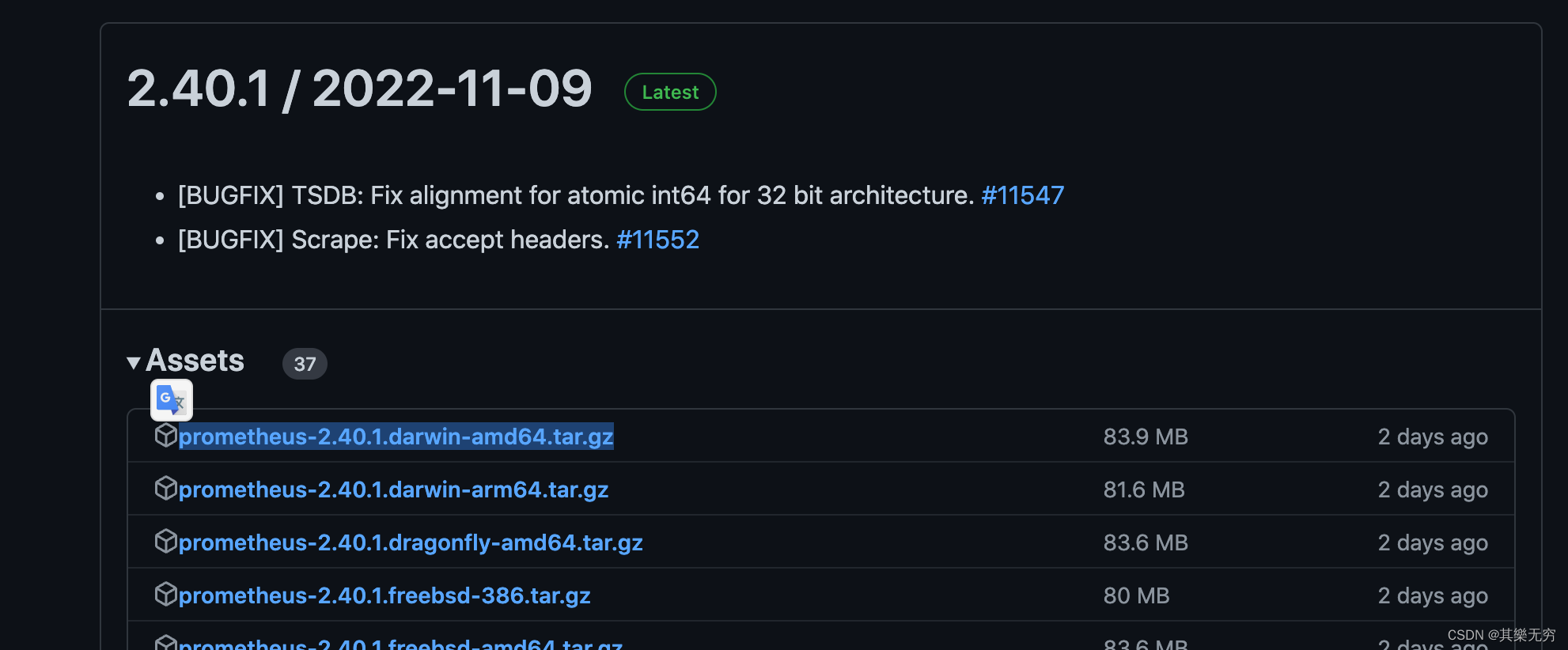Click package icon beside darwin-amd64 tarball
The image size is (1568, 650).
click(x=165, y=435)
